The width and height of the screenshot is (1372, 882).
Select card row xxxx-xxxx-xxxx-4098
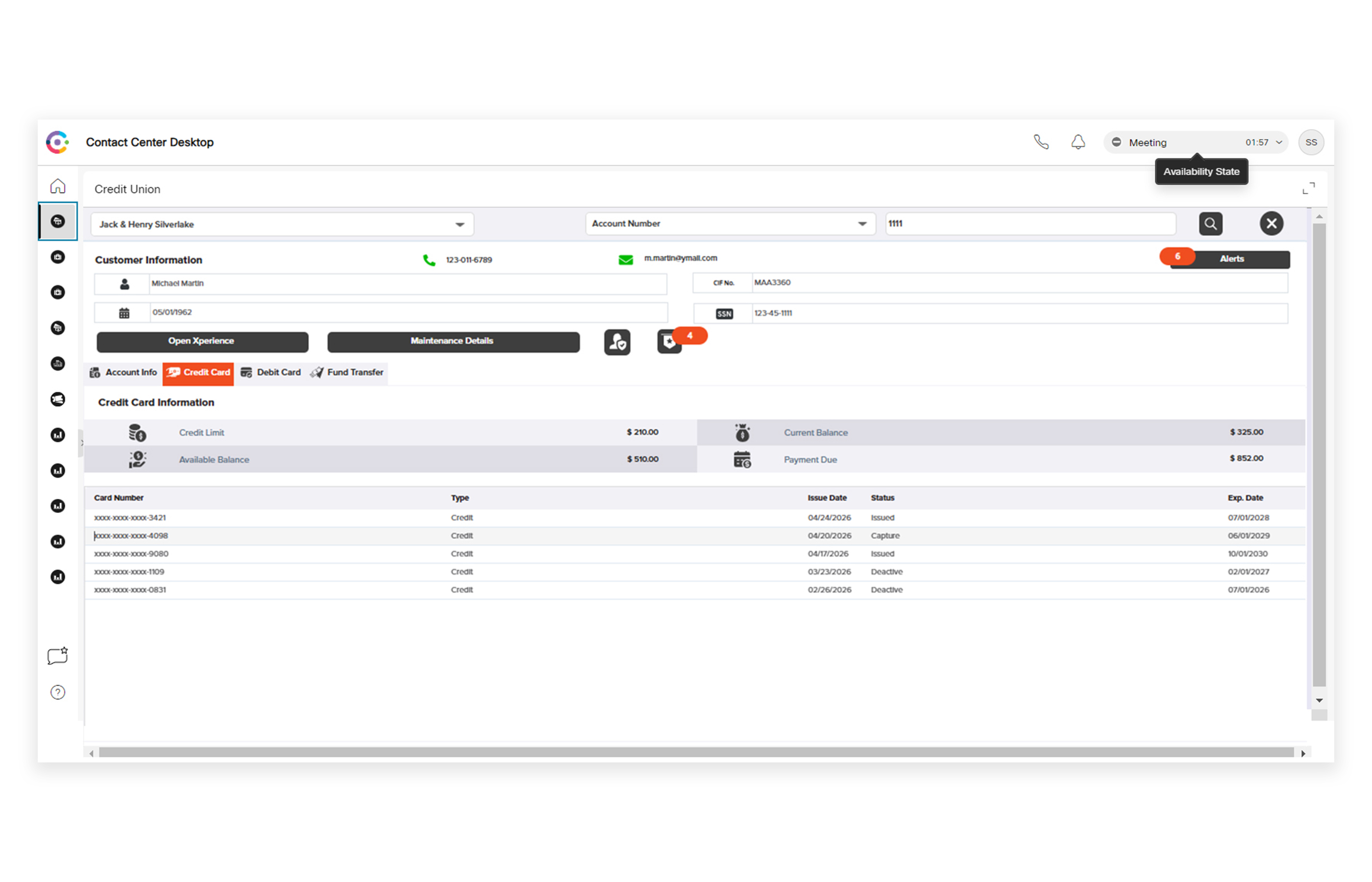point(695,536)
